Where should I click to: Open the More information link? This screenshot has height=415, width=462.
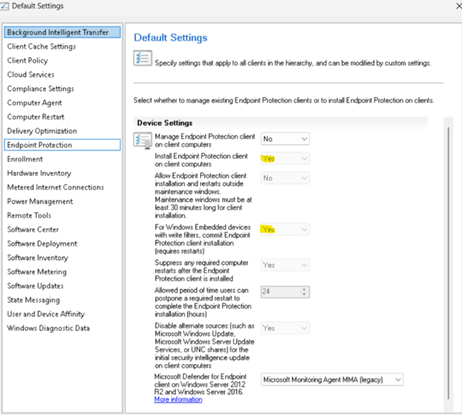pyautogui.click(x=178, y=399)
